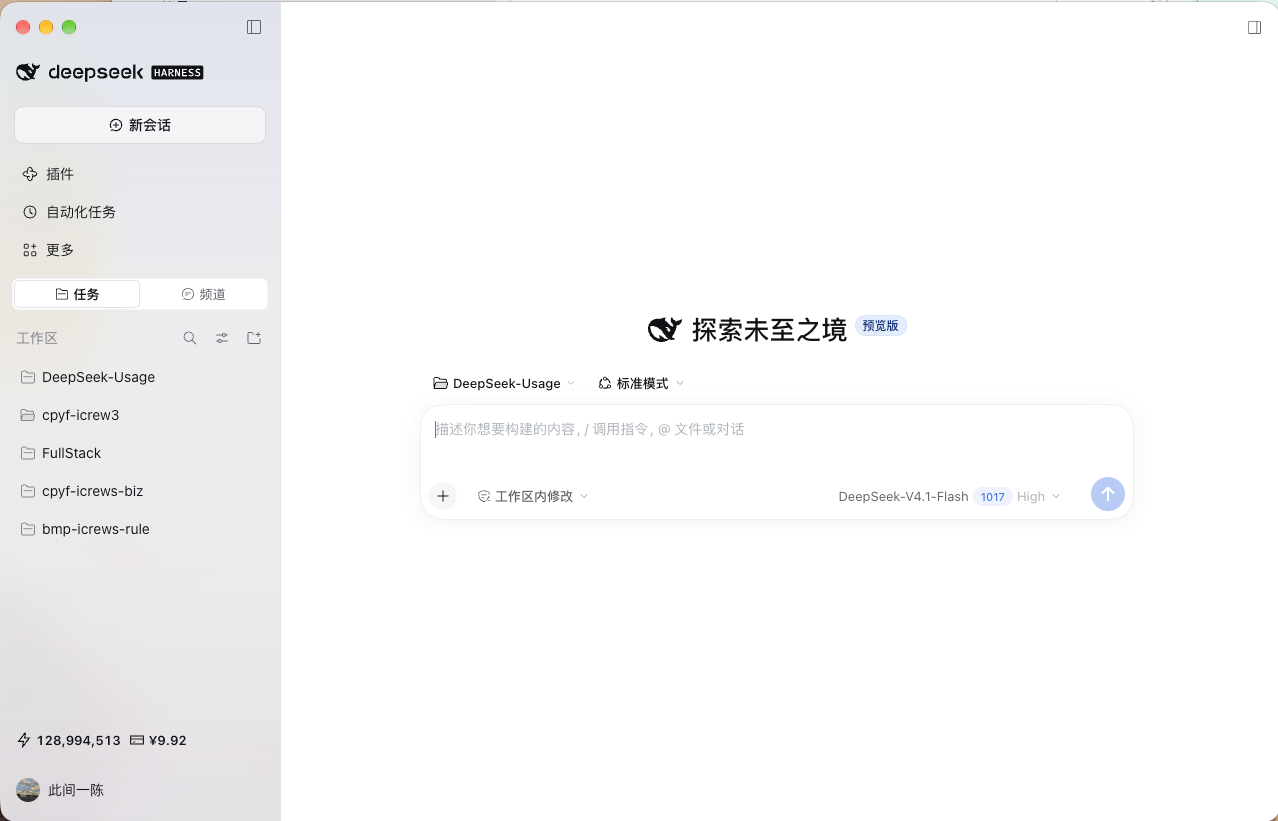Focus the prompt description input field
Screen dimensions: 1278x821
pyautogui.click(x=776, y=429)
